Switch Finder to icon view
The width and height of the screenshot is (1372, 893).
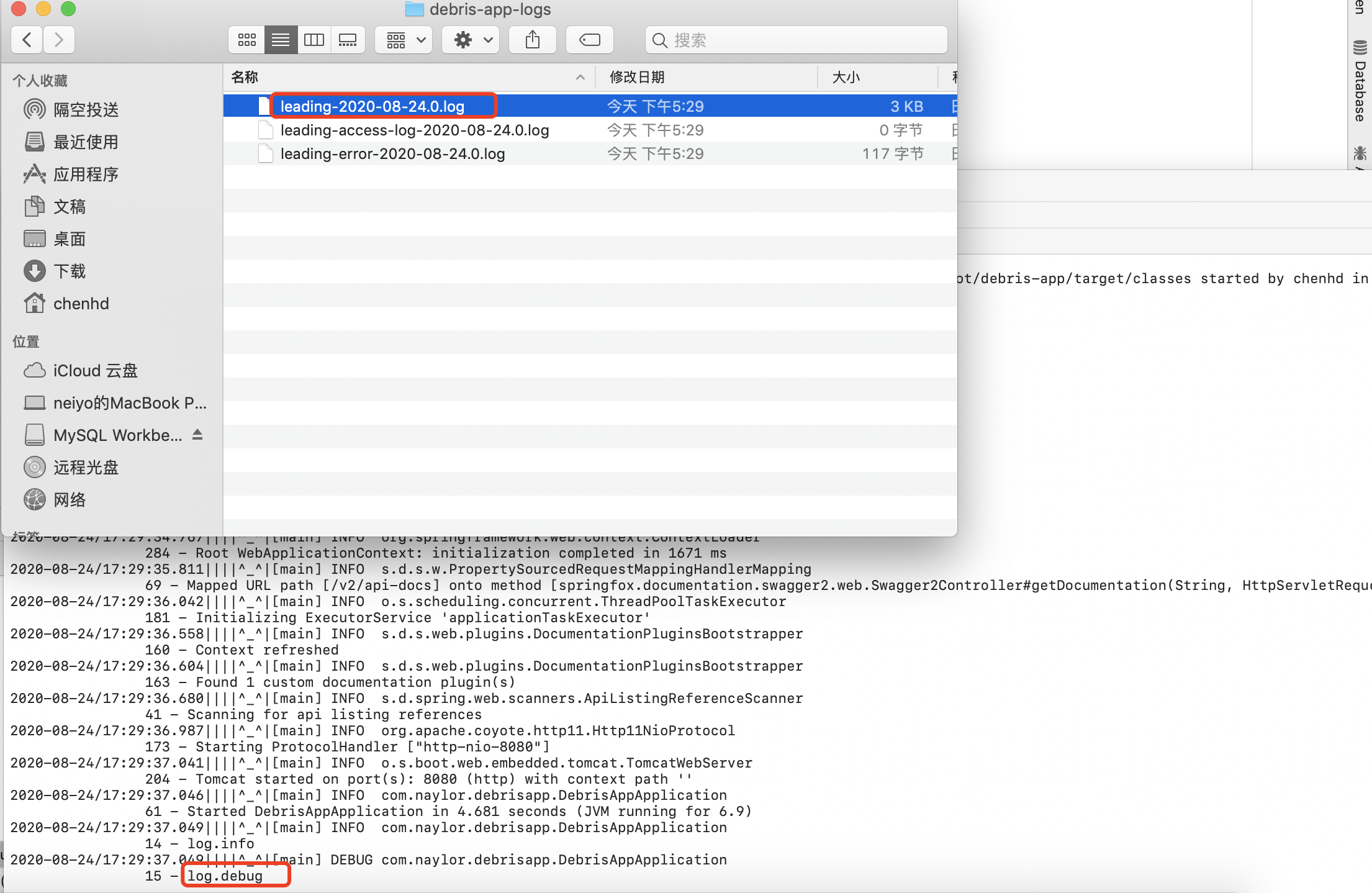point(247,40)
